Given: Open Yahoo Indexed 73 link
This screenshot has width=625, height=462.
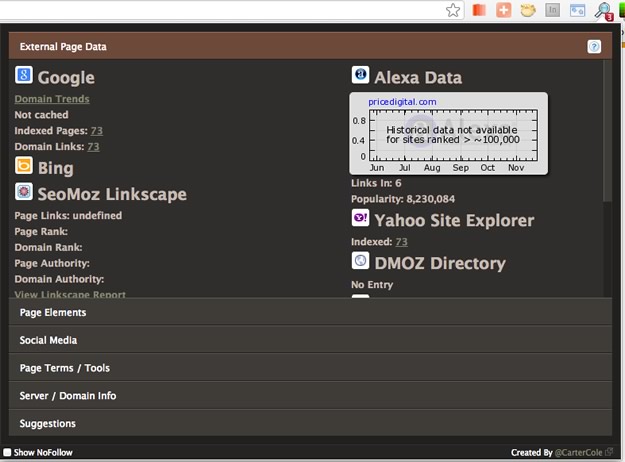Looking at the screenshot, I should [401, 242].
